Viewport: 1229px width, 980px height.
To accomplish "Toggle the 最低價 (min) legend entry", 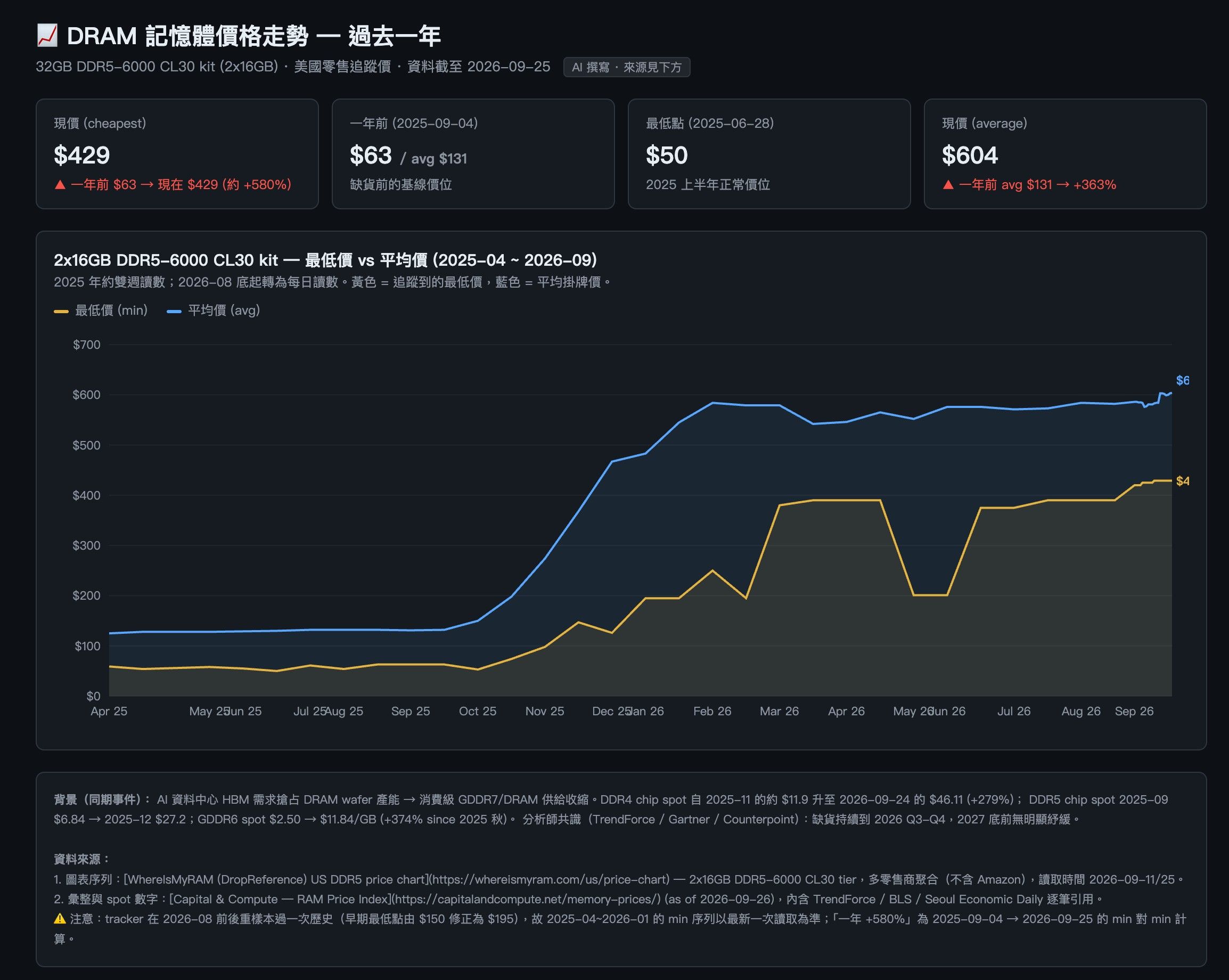I will click(101, 310).
